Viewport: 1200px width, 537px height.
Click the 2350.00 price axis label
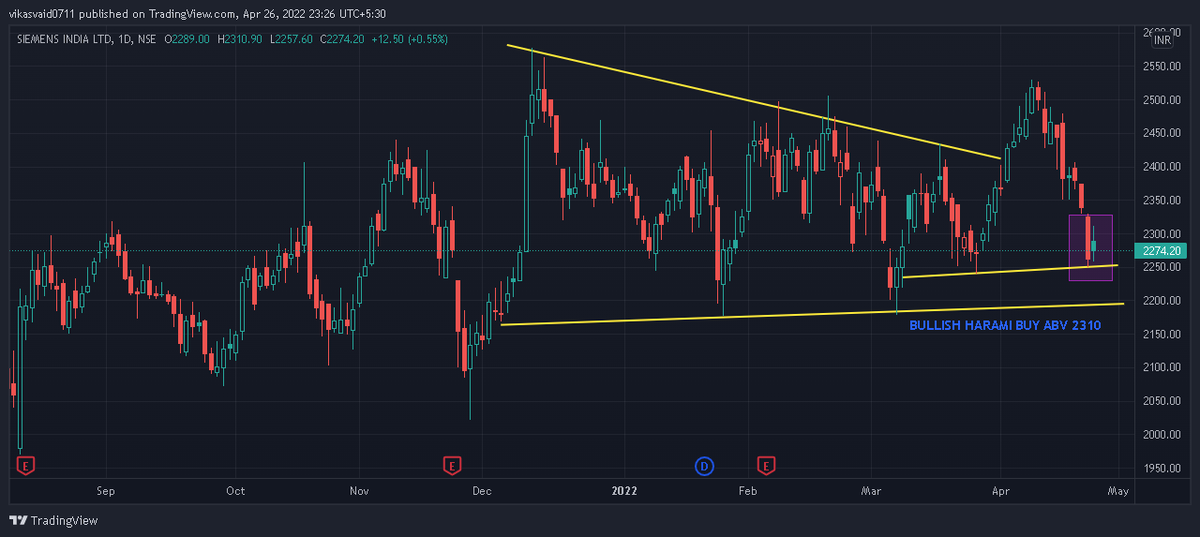coord(1161,200)
